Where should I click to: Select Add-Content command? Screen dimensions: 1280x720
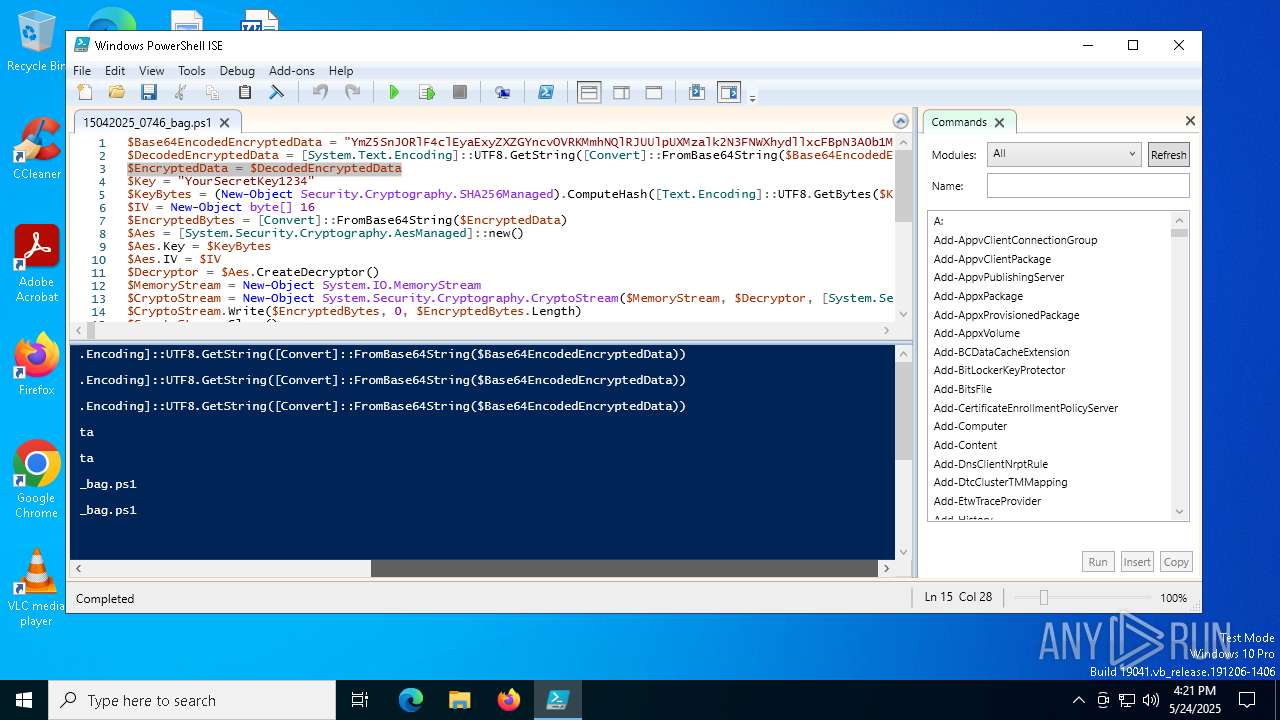[965, 445]
